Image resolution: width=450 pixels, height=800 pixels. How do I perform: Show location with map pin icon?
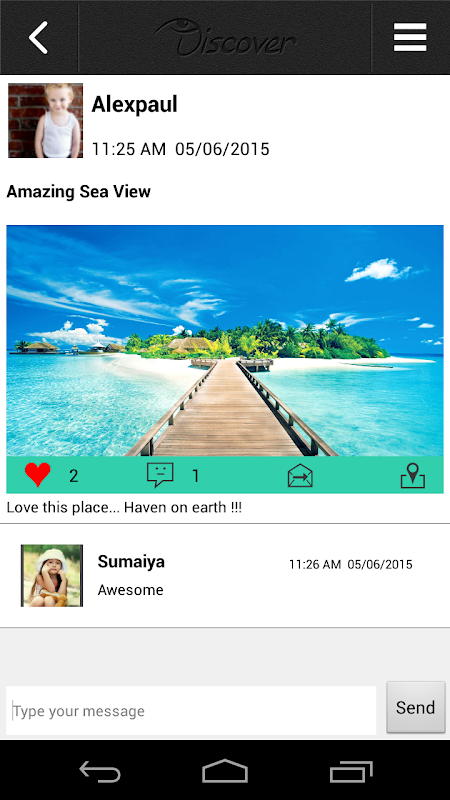pos(413,475)
